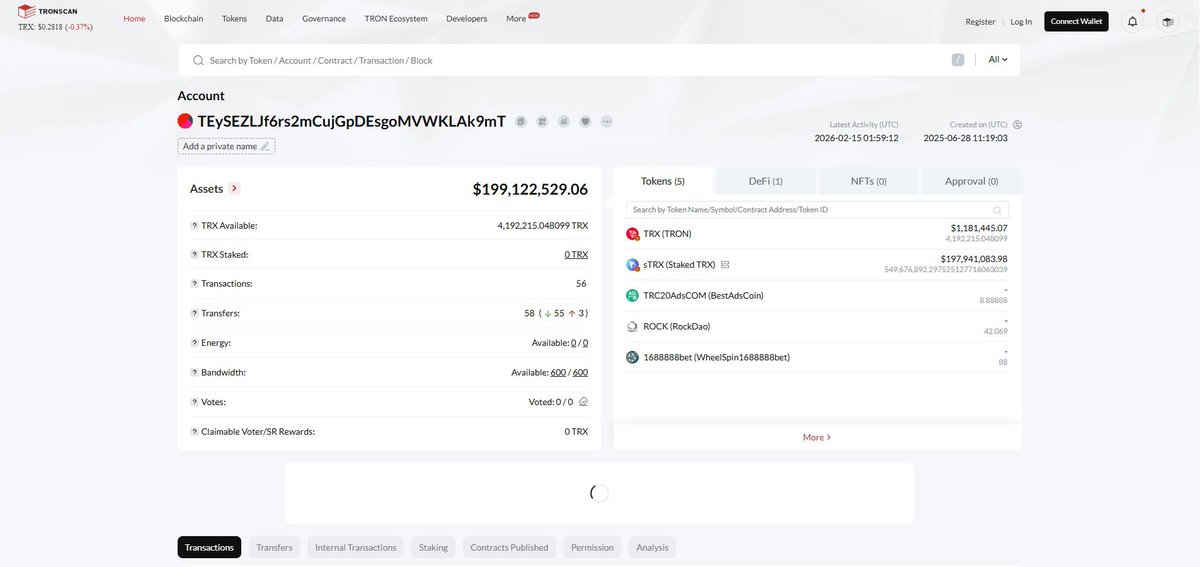Click the Log In link
The height and width of the screenshot is (567, 1200).
(1021, 21)
